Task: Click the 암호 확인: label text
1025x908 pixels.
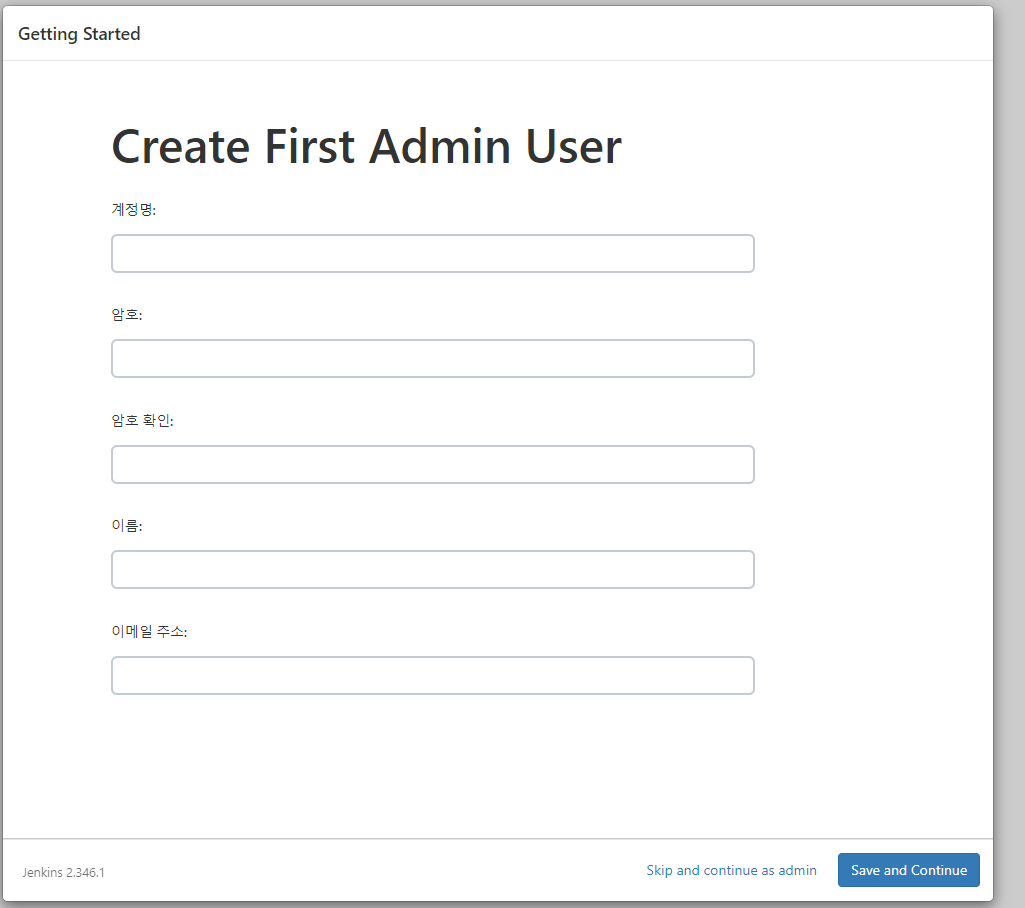Action: (142, 421)
